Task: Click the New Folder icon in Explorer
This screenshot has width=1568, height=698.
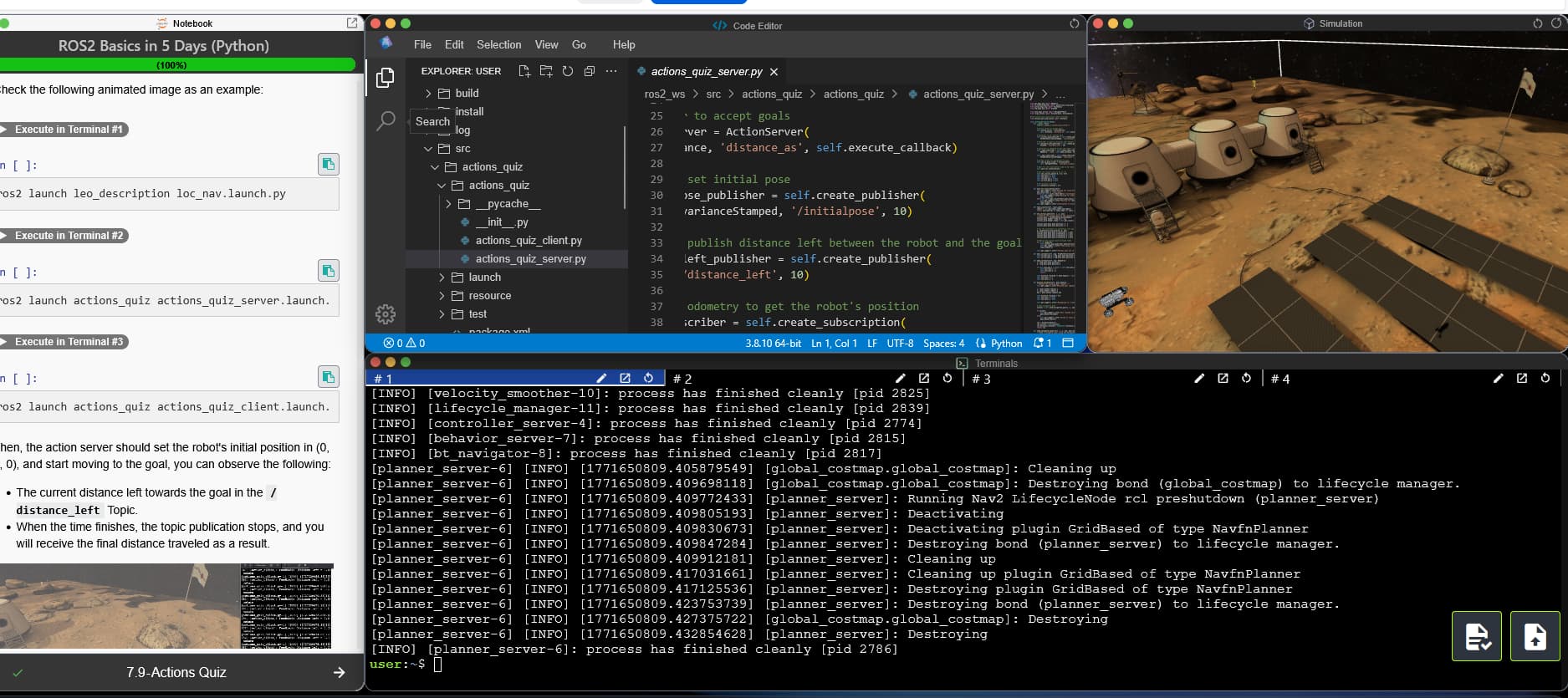Action: pos(546,71)
